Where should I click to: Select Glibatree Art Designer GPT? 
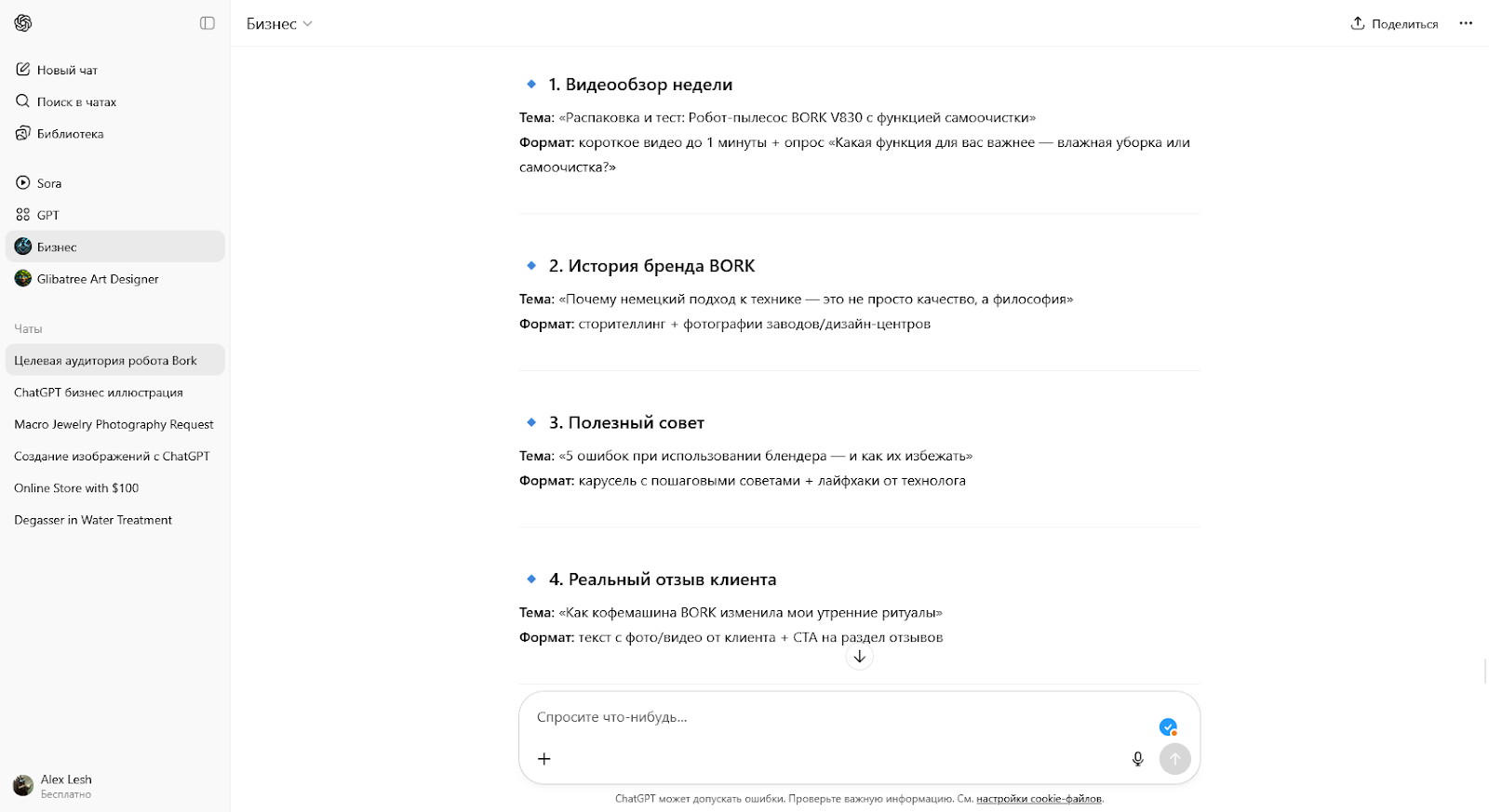(x=115, y=278)
